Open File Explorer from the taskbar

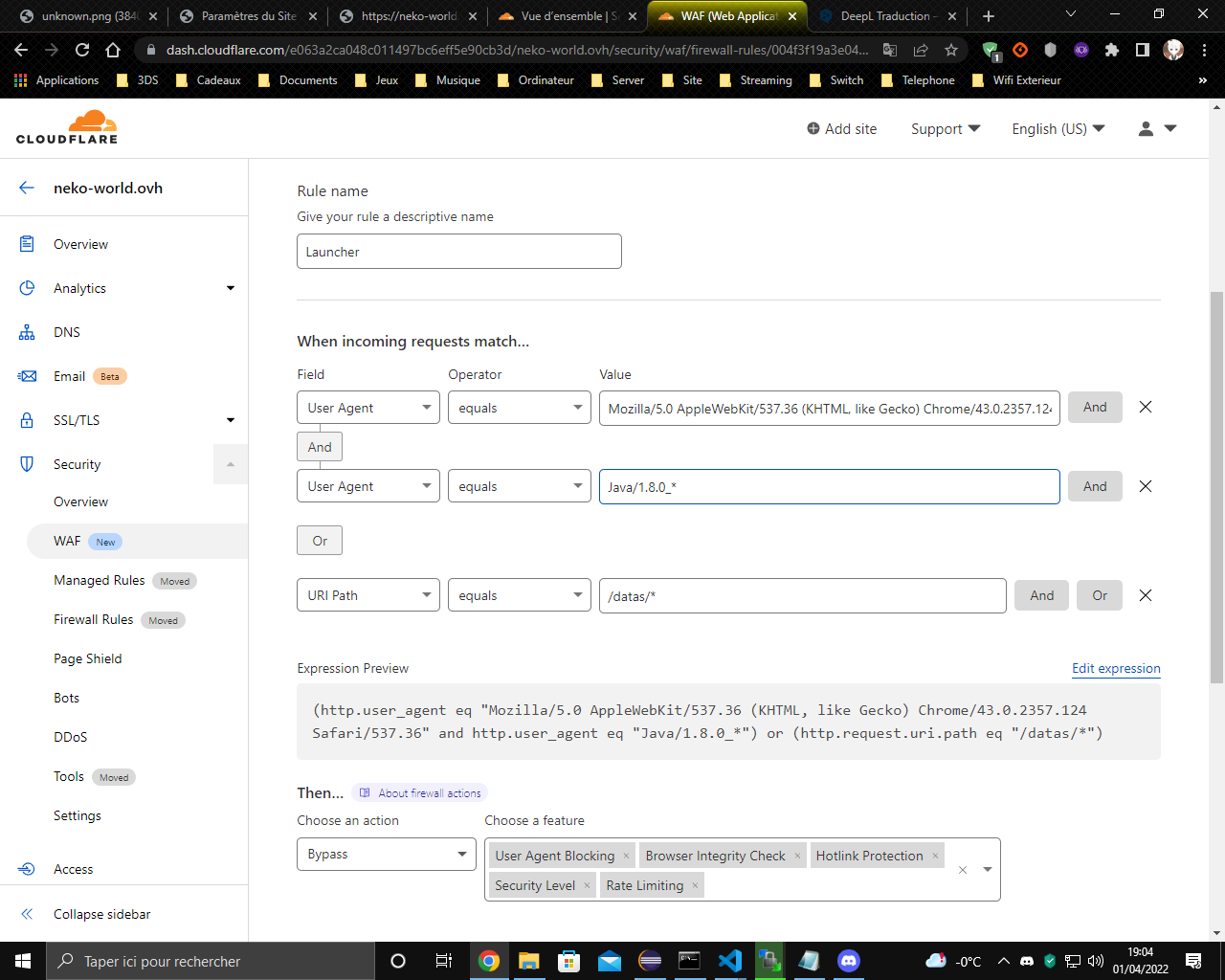tap(528, 961)
